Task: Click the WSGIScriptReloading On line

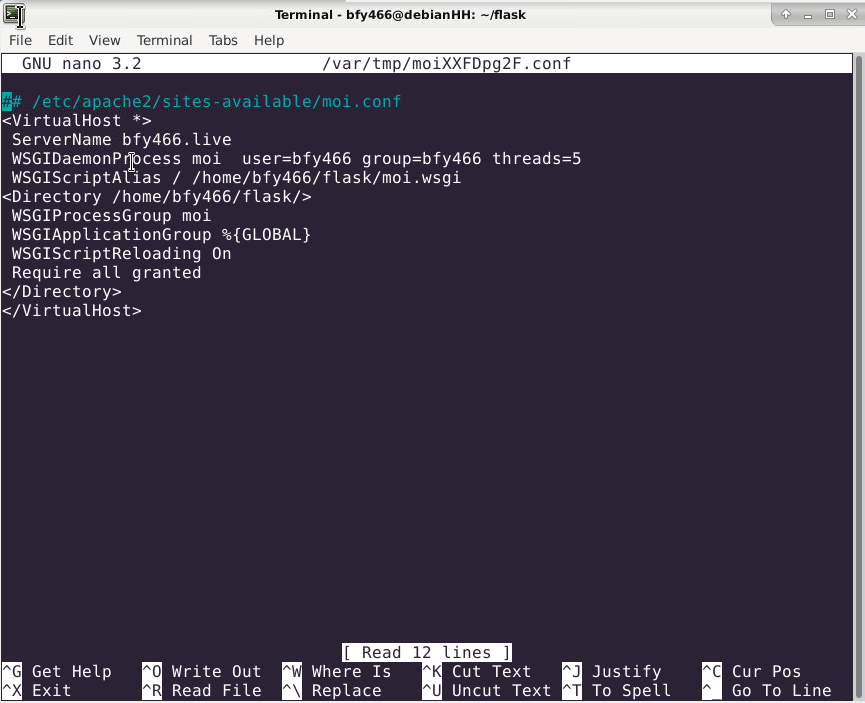Action: pyautogui.click(x=121, y=254)
